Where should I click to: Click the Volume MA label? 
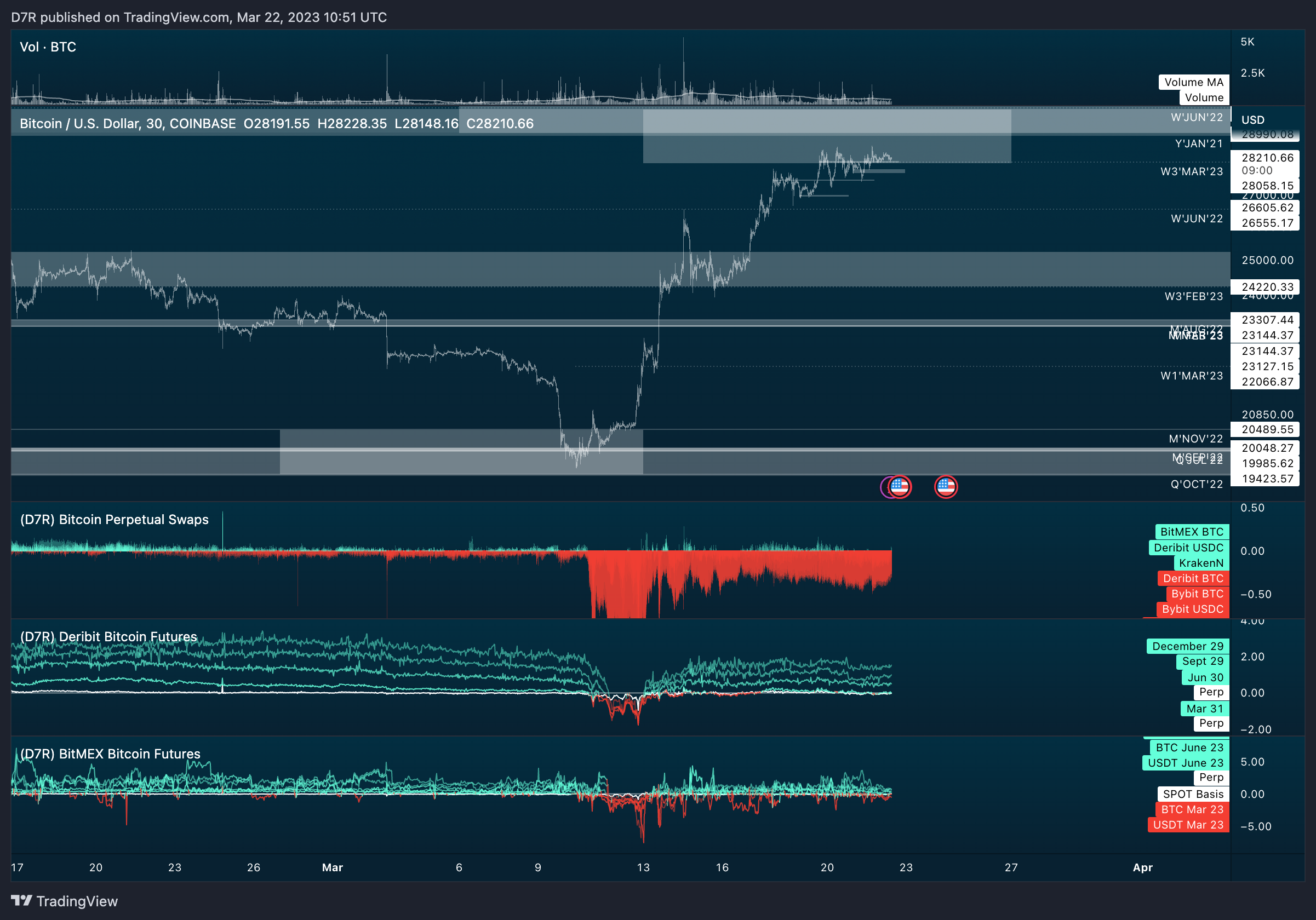[x=1194, y=82]
